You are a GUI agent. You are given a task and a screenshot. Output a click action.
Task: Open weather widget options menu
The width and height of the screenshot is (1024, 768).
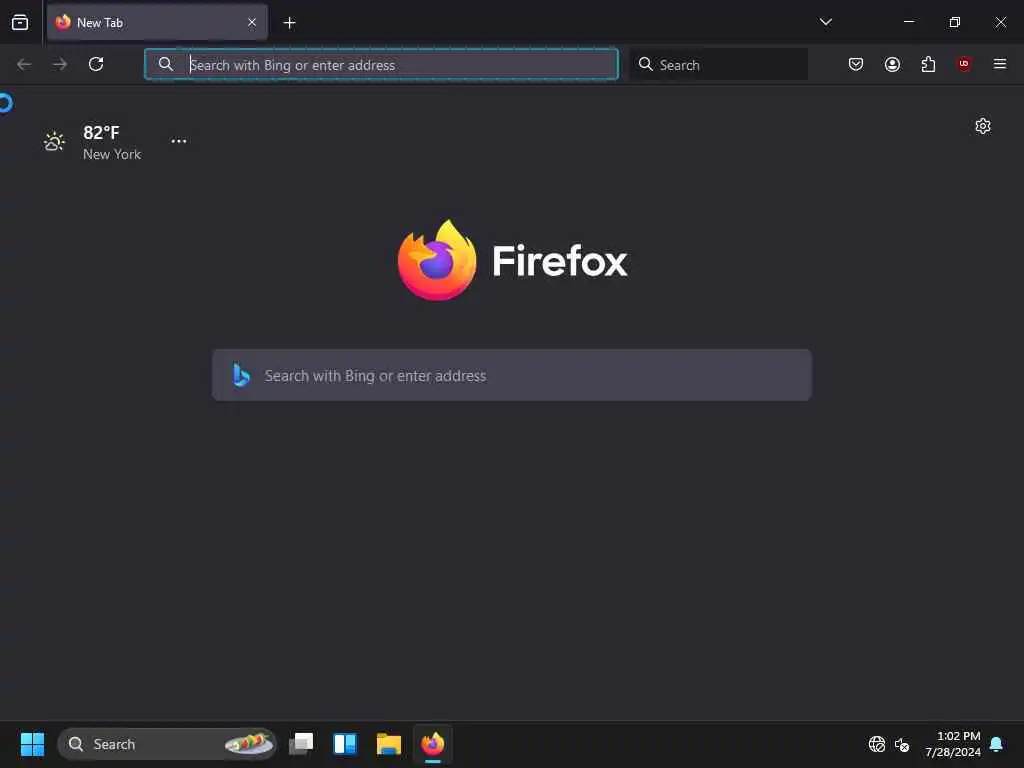[179, 141]
